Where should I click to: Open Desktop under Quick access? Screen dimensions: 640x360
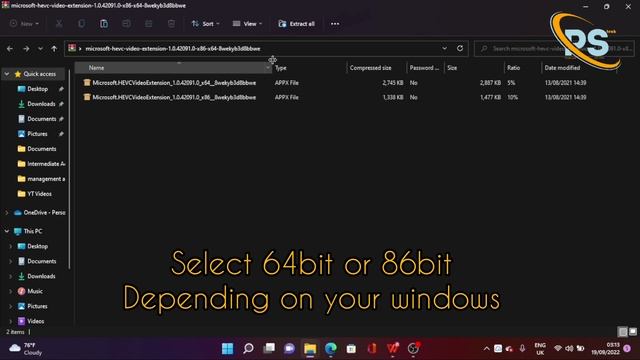(x=38, y=89)
